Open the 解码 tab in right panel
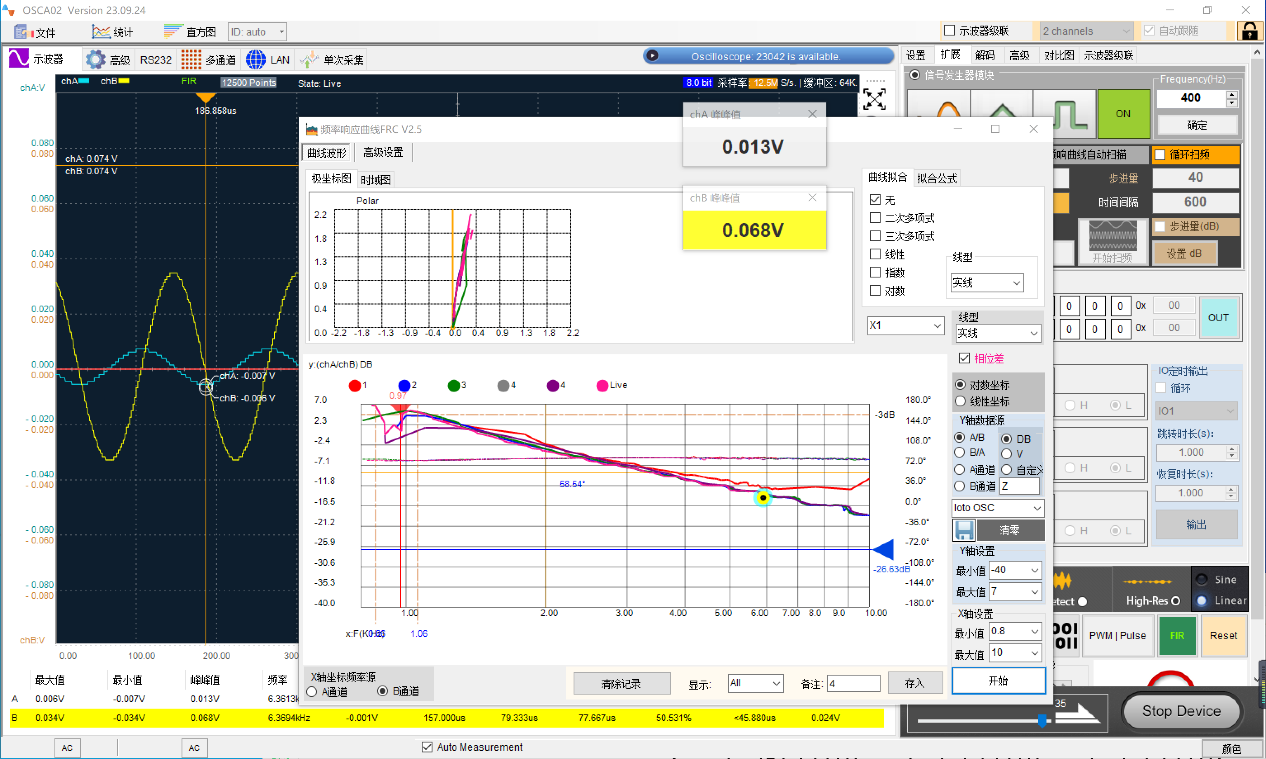1266x759 pixels. [985, 56]
